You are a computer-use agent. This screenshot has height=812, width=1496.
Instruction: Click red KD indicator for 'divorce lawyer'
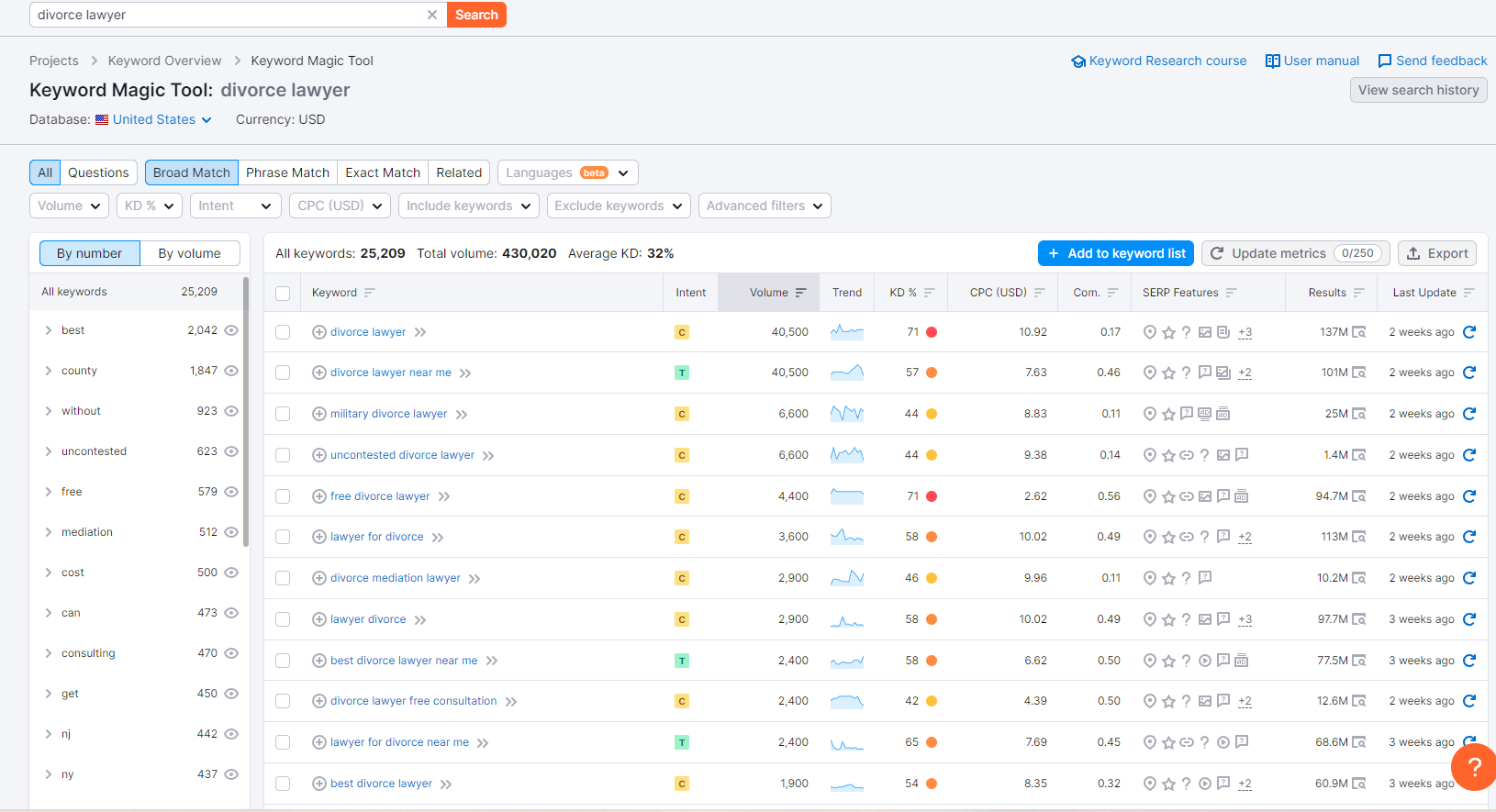tap(932, 332)
